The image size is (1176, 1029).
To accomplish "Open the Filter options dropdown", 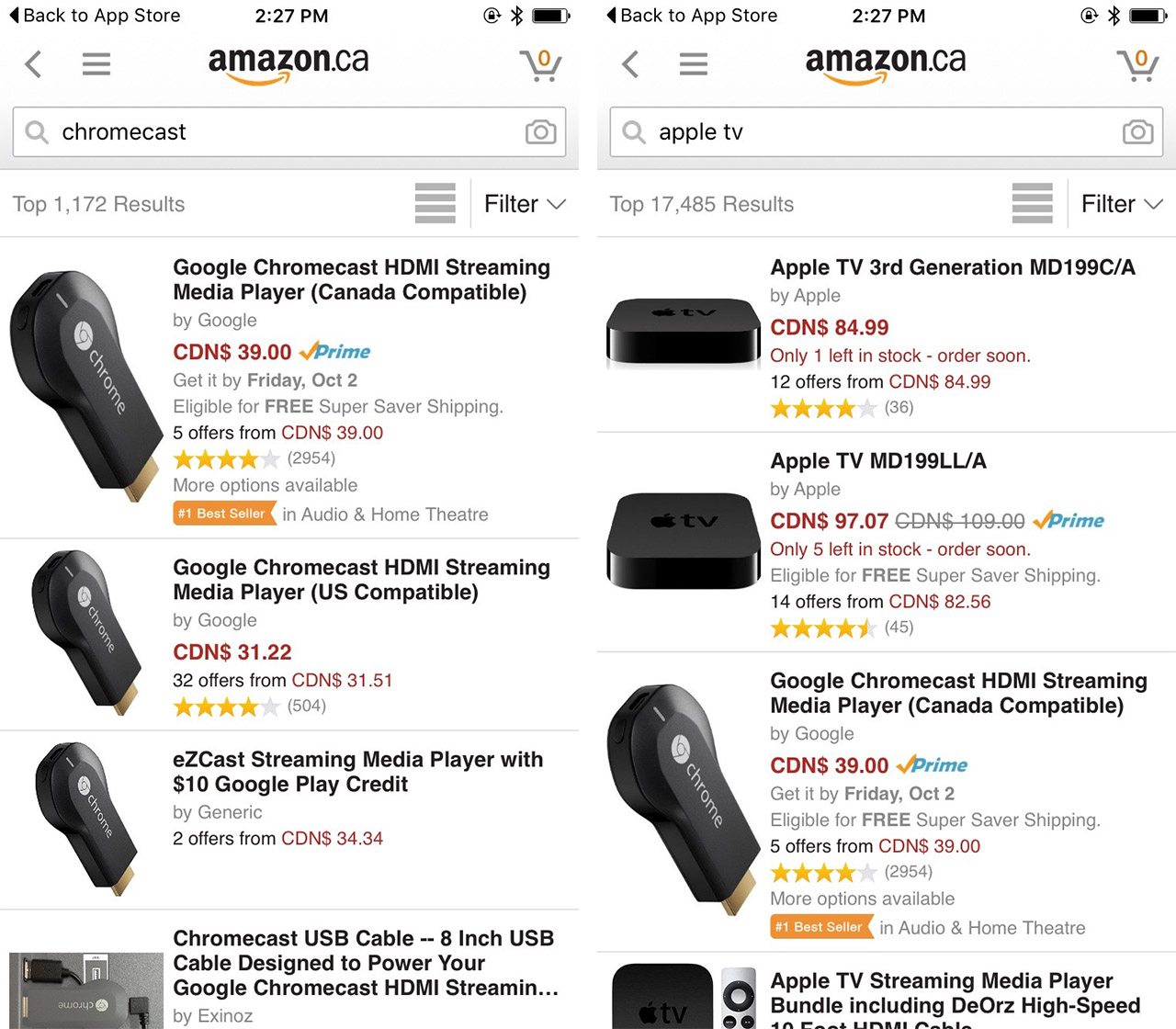I will [x=524, y=203].
